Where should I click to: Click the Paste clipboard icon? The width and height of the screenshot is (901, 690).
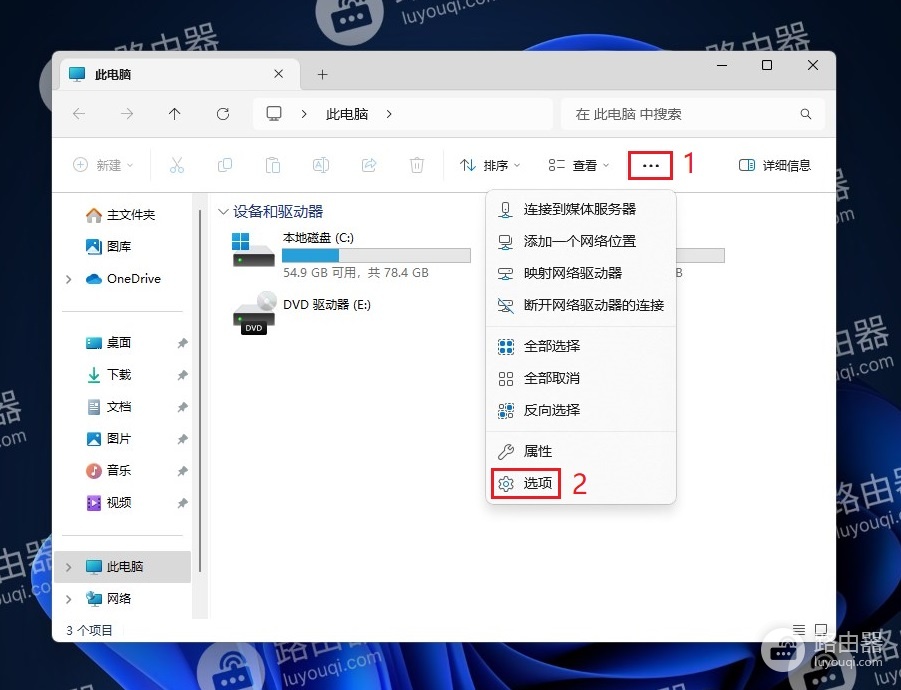pyautogui.click(x=273, y=165)
